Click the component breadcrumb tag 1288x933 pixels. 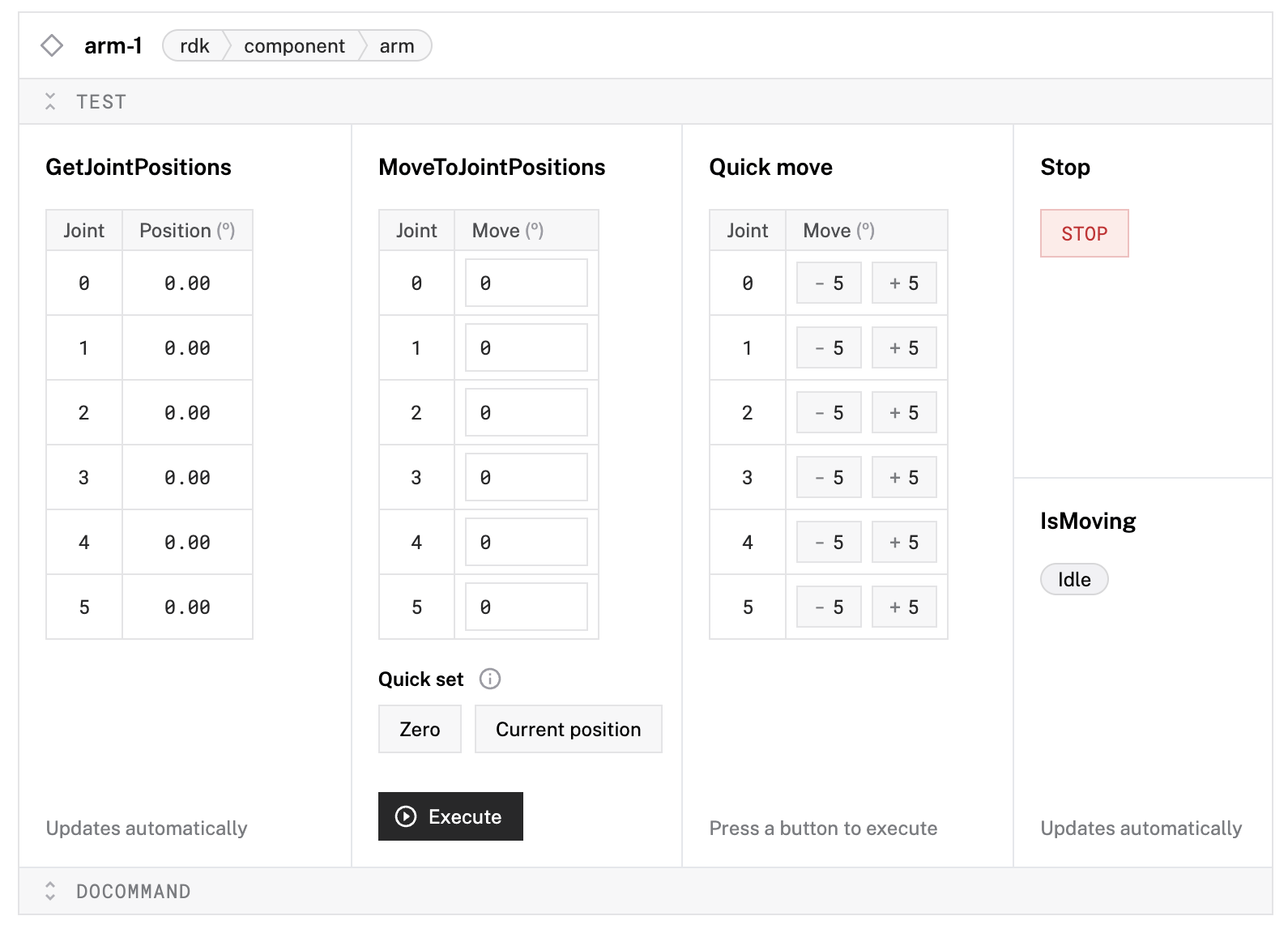[294, 46]
